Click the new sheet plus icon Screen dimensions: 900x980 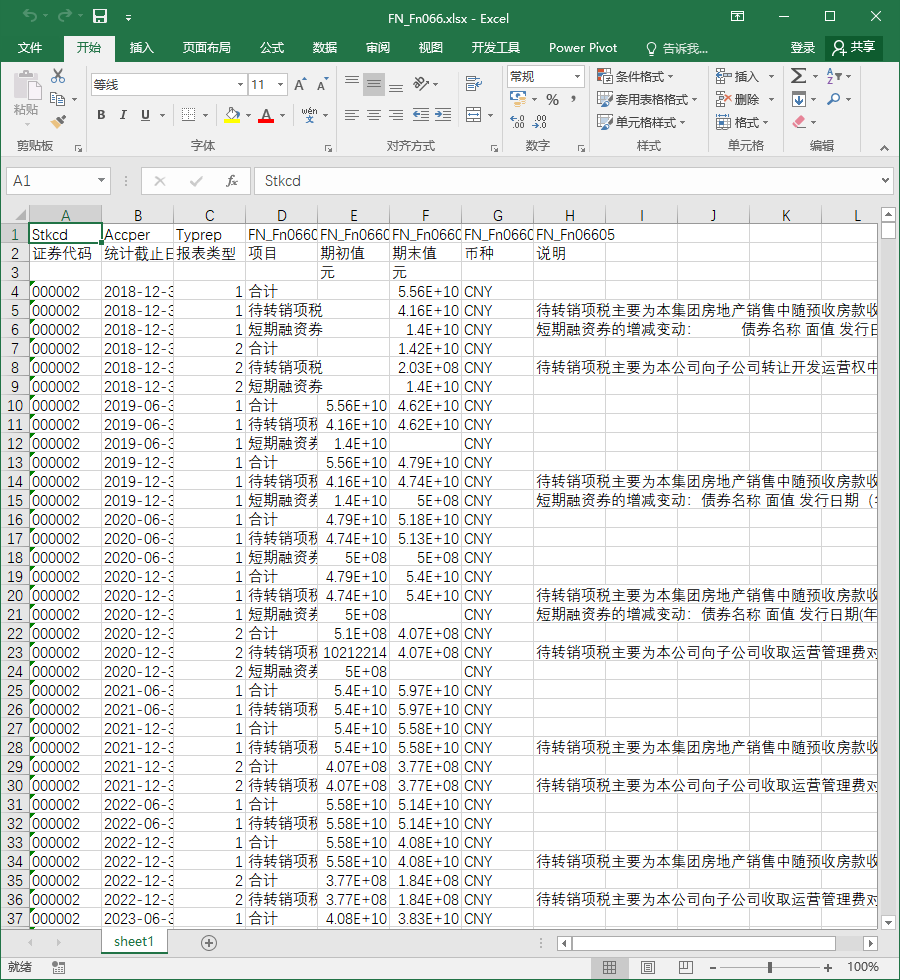(209, 943)
